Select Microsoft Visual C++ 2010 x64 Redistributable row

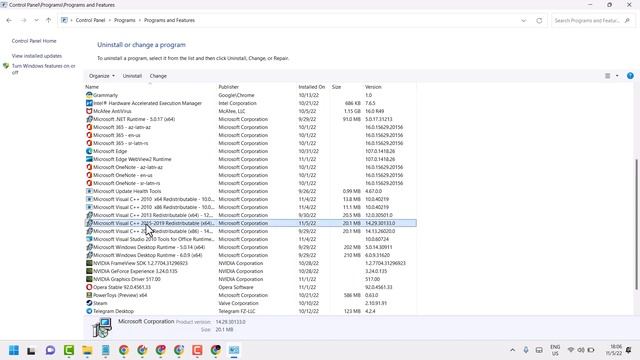point(250,199)
